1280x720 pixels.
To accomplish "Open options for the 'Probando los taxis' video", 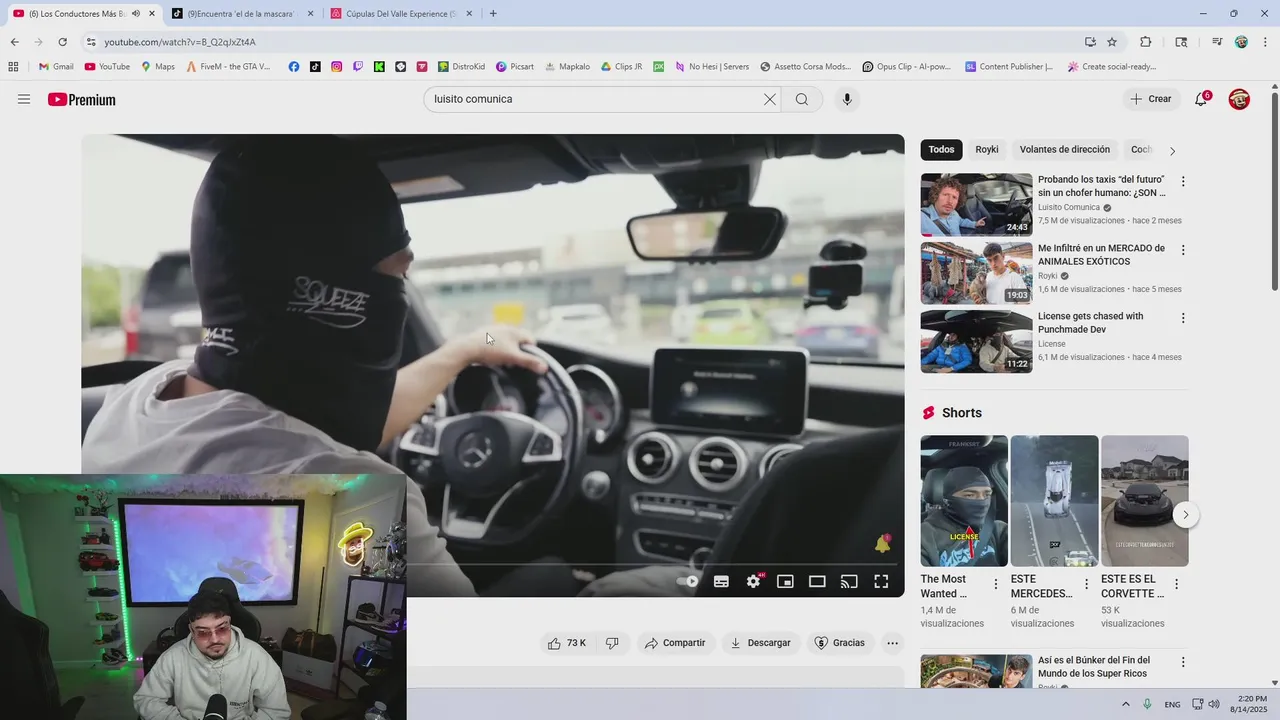I will point(1183,182).
